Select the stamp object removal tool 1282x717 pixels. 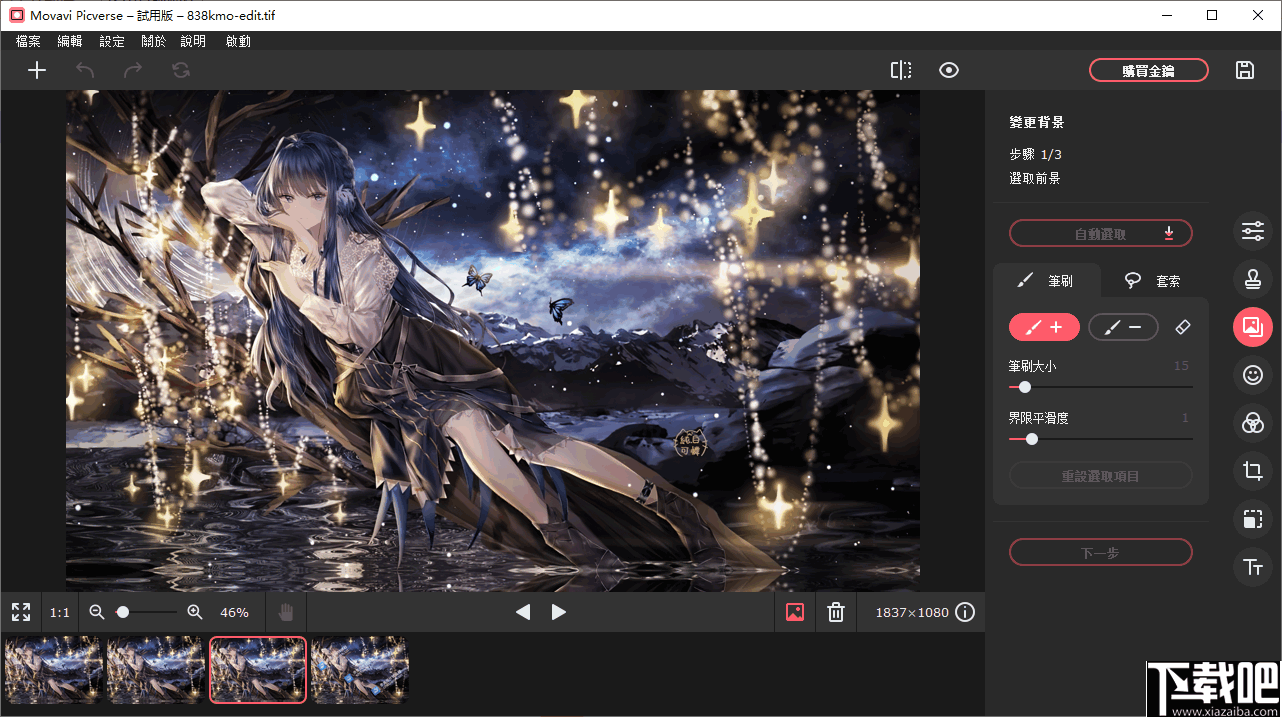pyautogui.click(x=1253, y=278)
